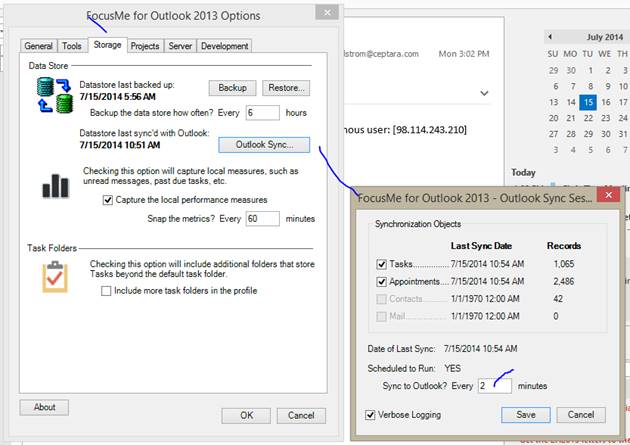Viewport: 630px width, 445px height.
Task: Click the Scheduled to Run YES value
Action: coord(452,368)
